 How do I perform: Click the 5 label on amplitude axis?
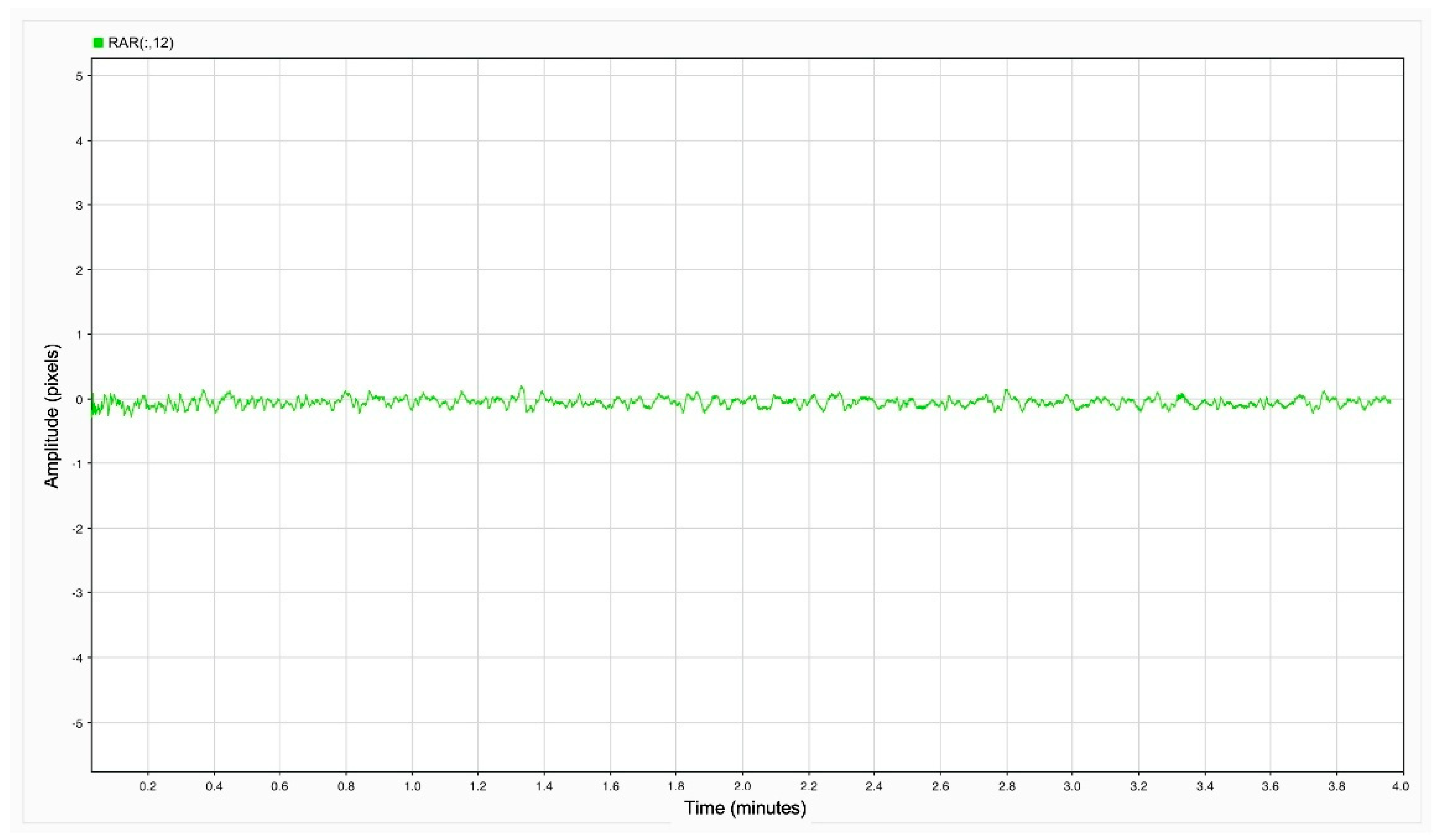pos(80,76)
